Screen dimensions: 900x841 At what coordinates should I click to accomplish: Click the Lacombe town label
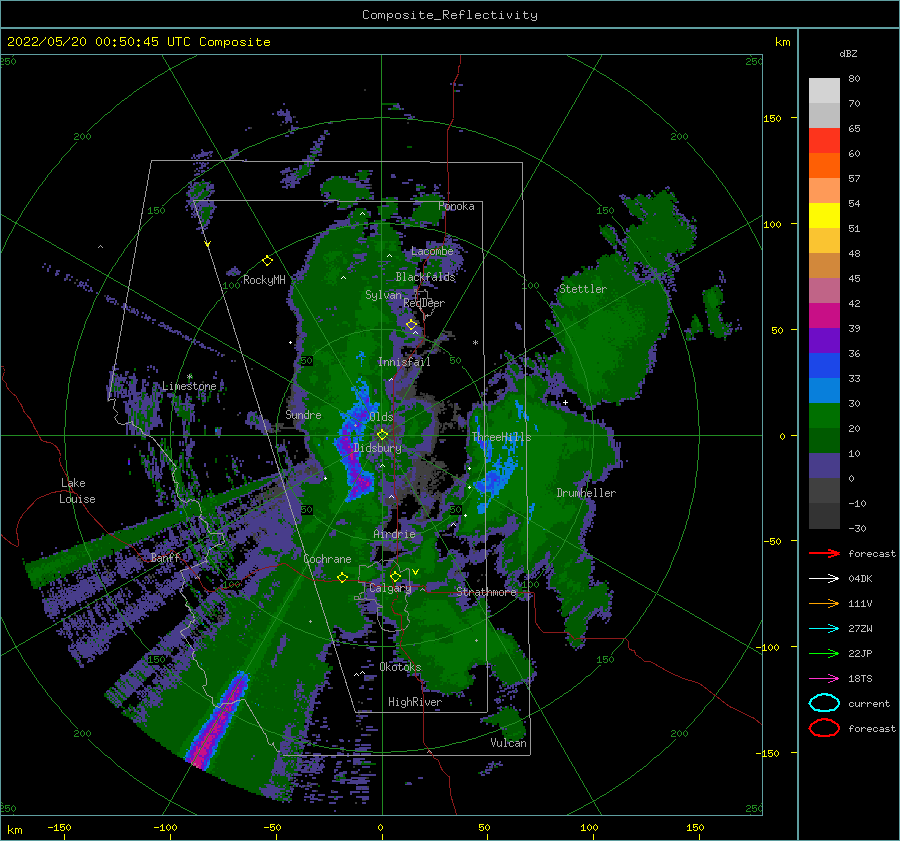tap(432, 251)
